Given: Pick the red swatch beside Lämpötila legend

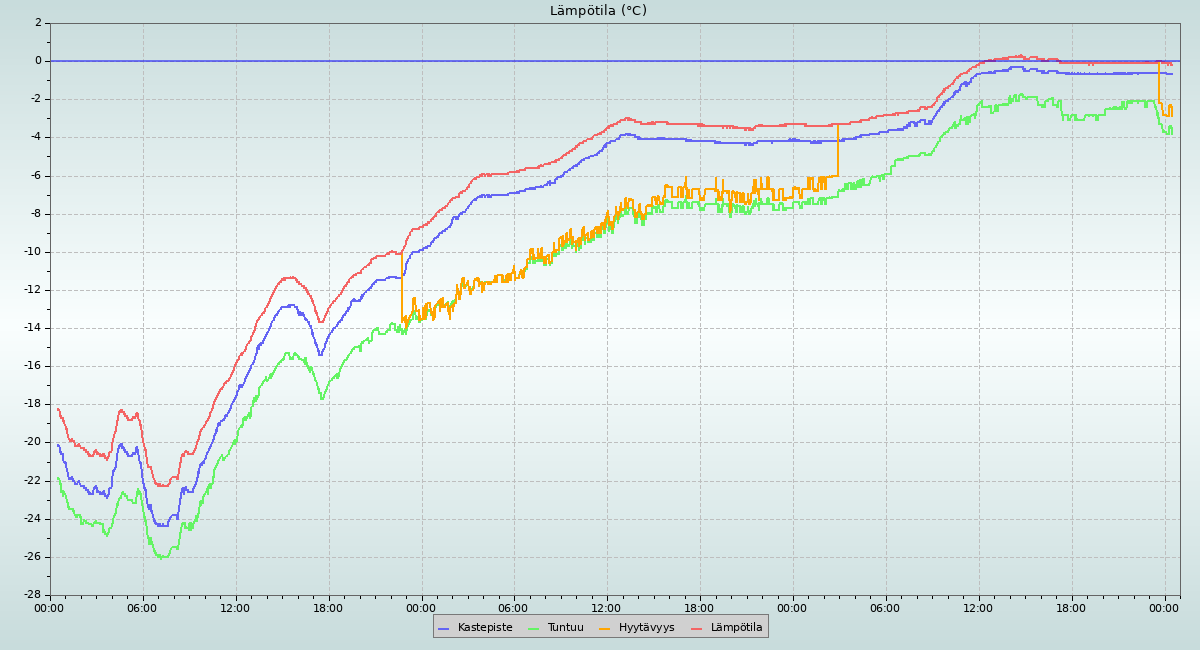Looking at the screenshot, I should click(696, 628).
